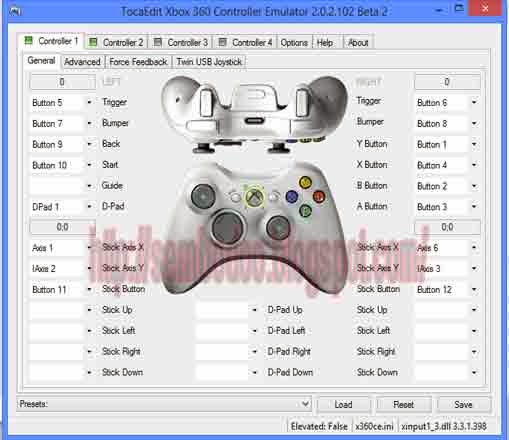Expand right Stick Axis X dropdown showing Axis 6
This screenshot has width=509, height=440.
[474, 248]
